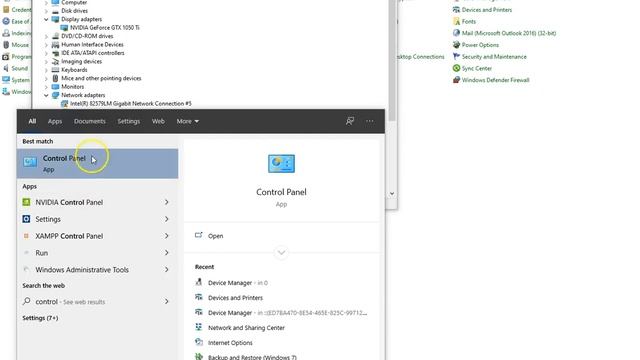
Task: Collapse the Network adapters tree node
Action: [46, 95]
